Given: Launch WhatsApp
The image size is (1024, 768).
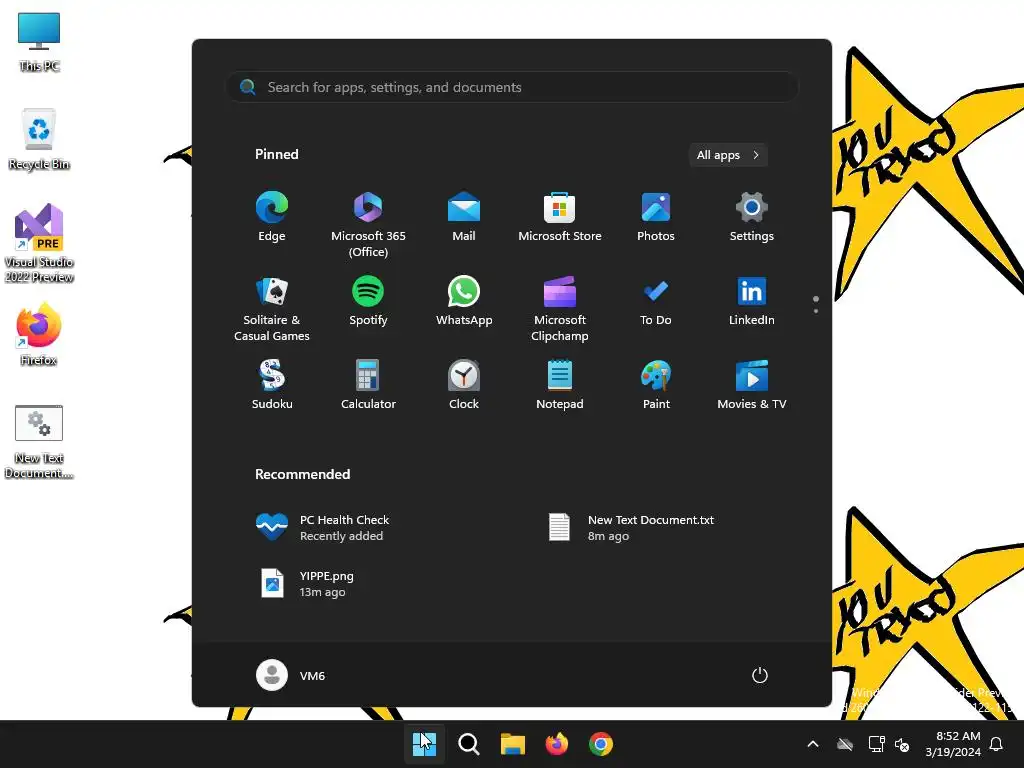Looking at the screenshot, I should click(464, 302).
